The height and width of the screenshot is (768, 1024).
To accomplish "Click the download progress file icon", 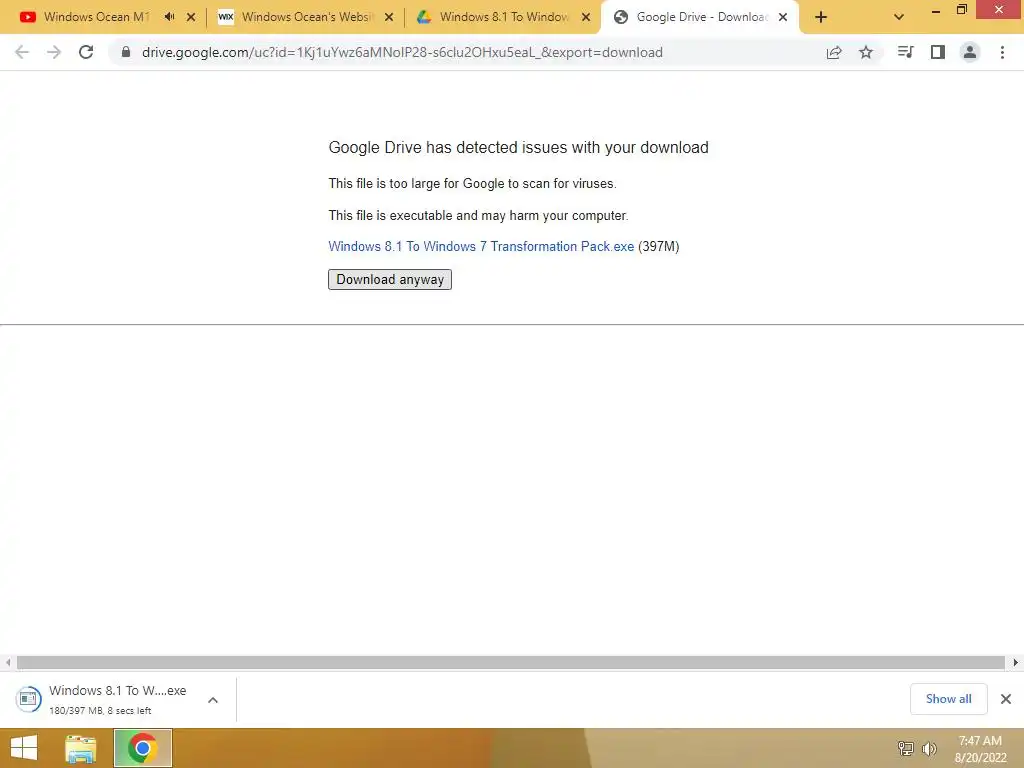I will coord(28,699).
